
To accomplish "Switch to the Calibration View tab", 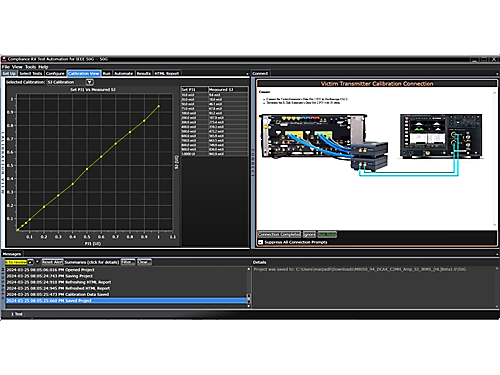I will tap(83, 73).
